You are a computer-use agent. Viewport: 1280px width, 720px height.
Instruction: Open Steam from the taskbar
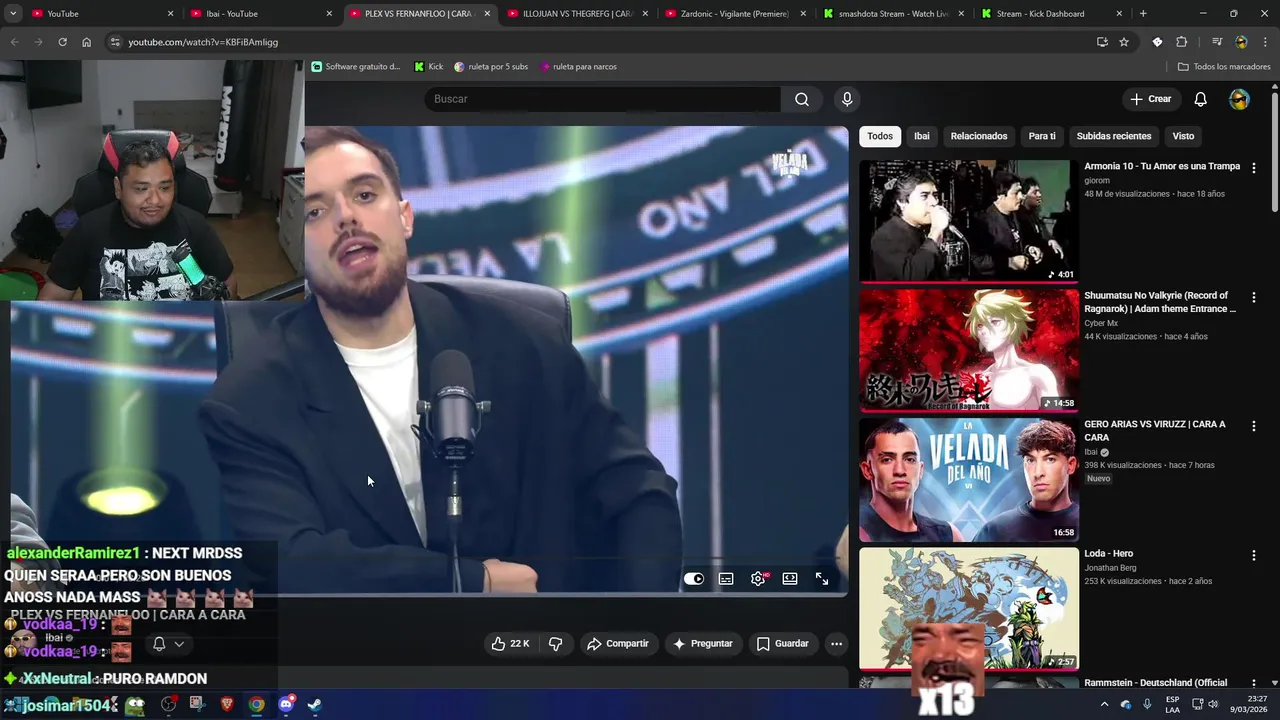click(x=314, y=704)
